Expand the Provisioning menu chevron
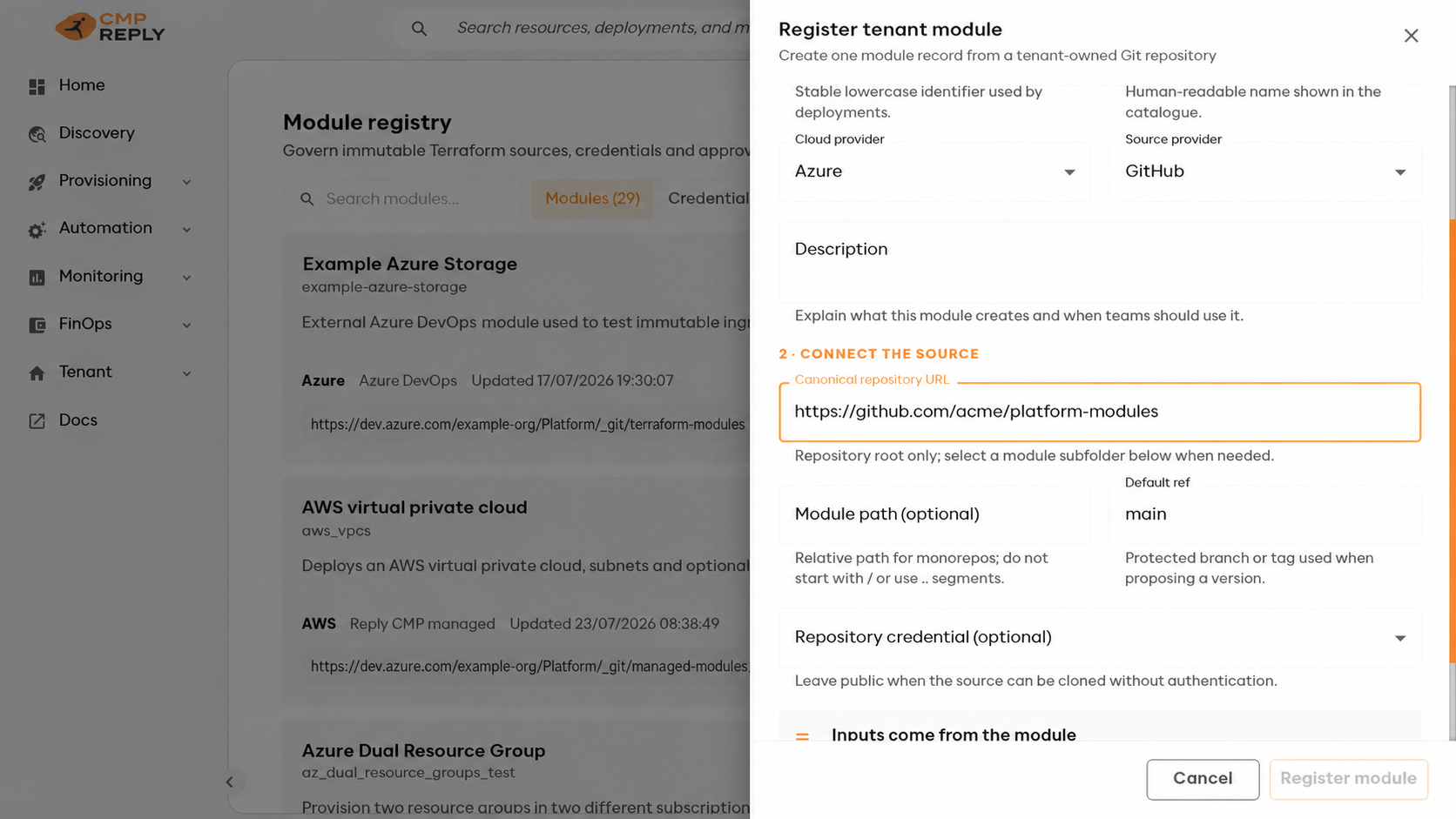The image size is (1456, 819). [x=186, y=182]
